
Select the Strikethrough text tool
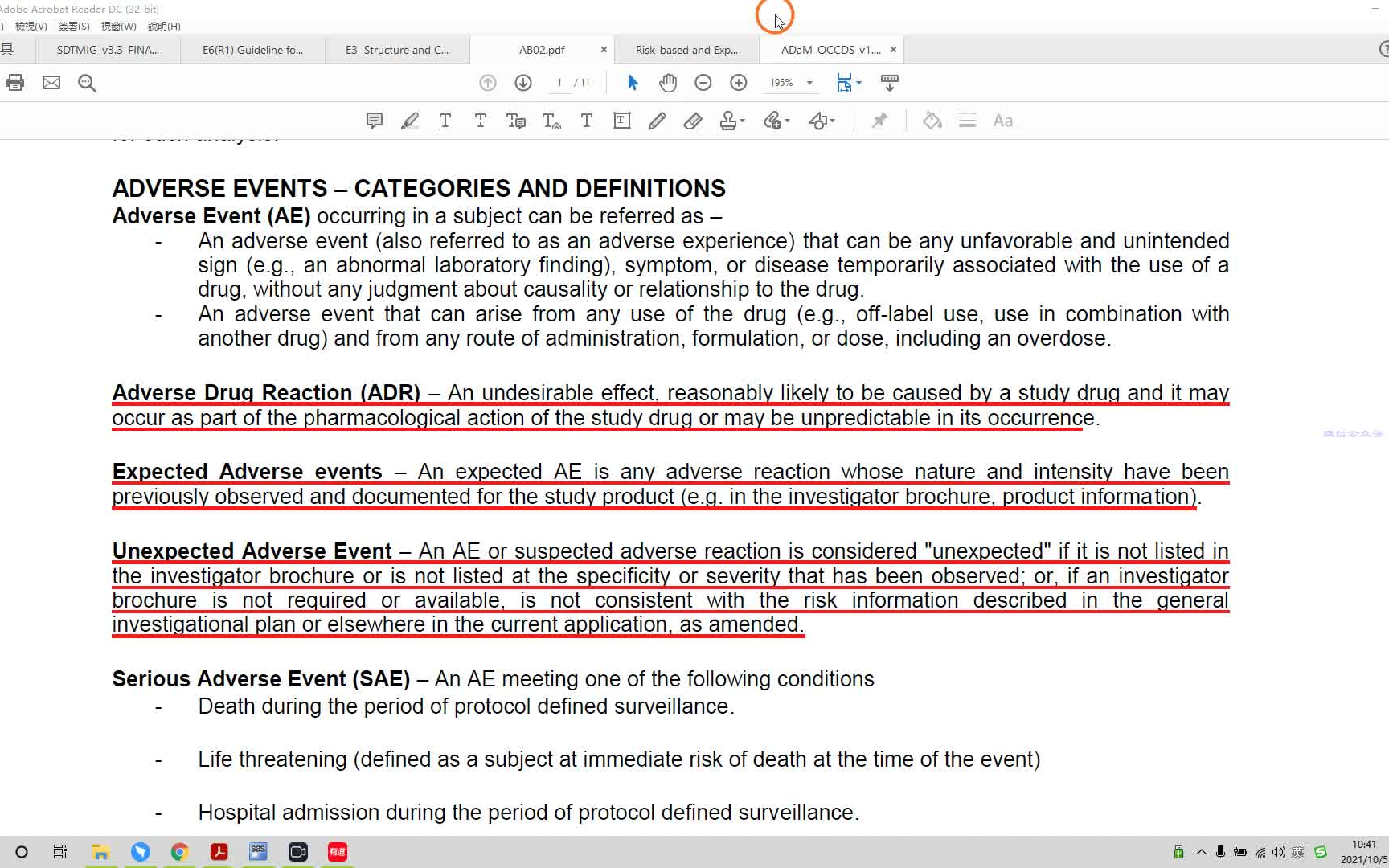tap(481, 121)
